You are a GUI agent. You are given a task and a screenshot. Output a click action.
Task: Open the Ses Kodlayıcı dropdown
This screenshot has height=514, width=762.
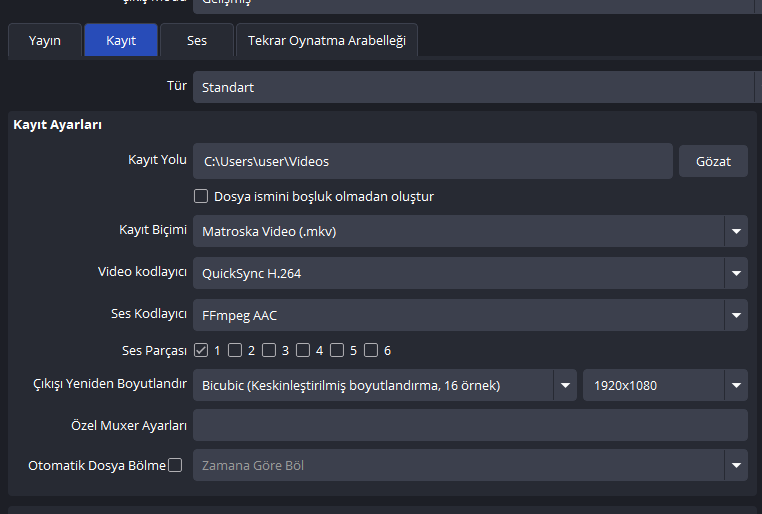click(470, 315)
